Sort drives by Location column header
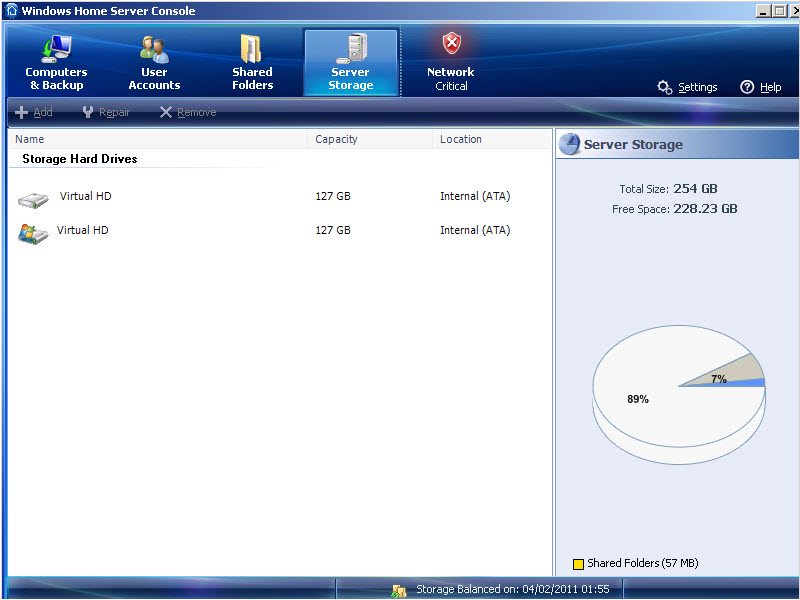The width and height of the screenshot is (800, 600). tap(461, 139)
